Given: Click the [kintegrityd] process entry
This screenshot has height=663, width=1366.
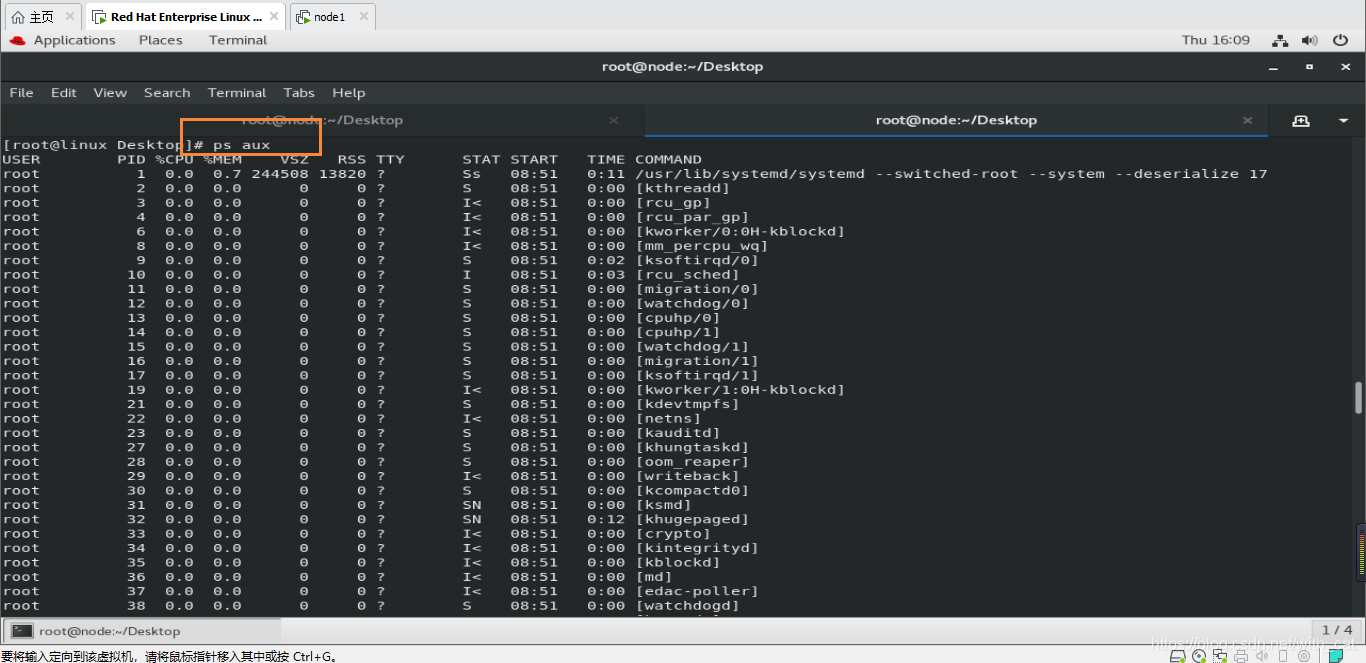Looking at the screenshot, I should point(697,547).
